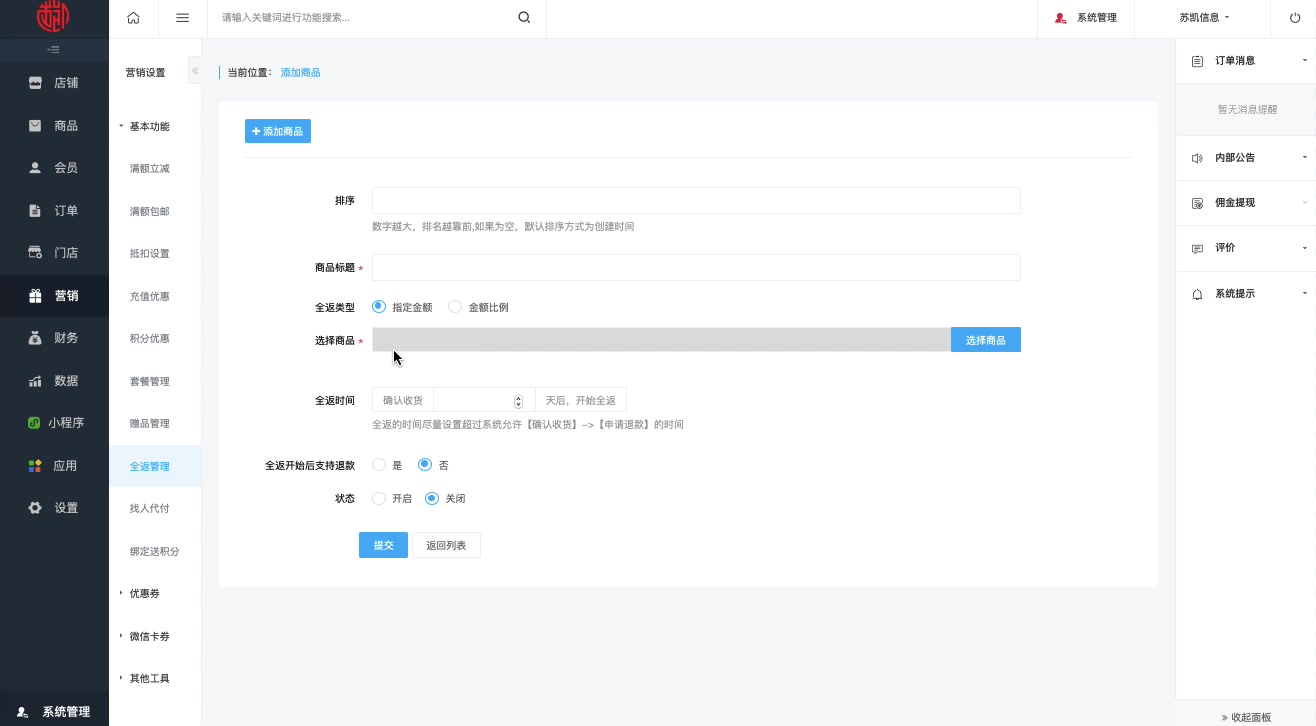Focus the 商品标题 input field
This screenshot has height=726, width=1316.
[696, 267]
